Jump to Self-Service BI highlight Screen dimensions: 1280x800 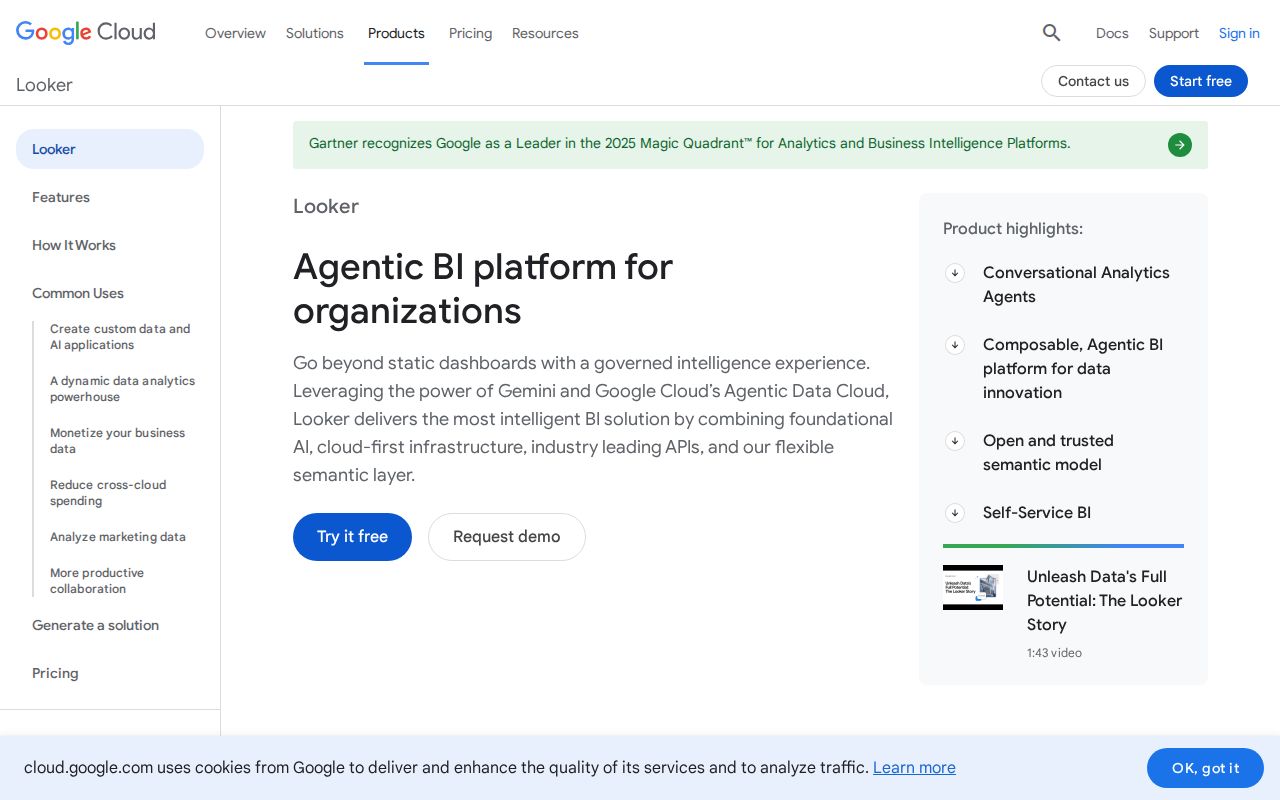click(1037, 513)
